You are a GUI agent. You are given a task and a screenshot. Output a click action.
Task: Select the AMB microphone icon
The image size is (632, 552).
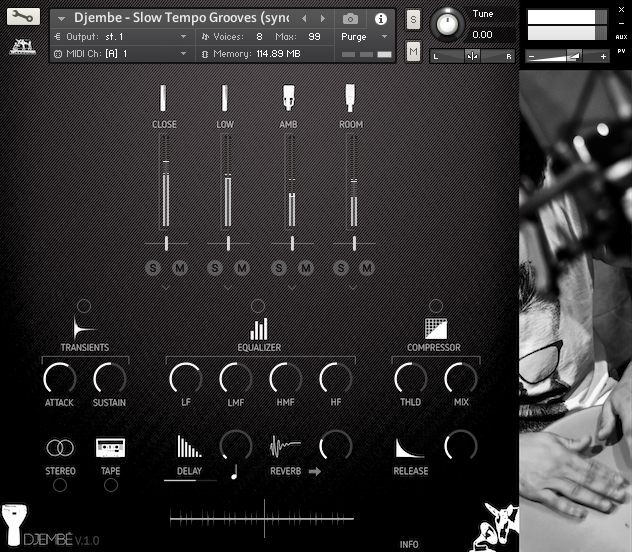pos(288,98)
